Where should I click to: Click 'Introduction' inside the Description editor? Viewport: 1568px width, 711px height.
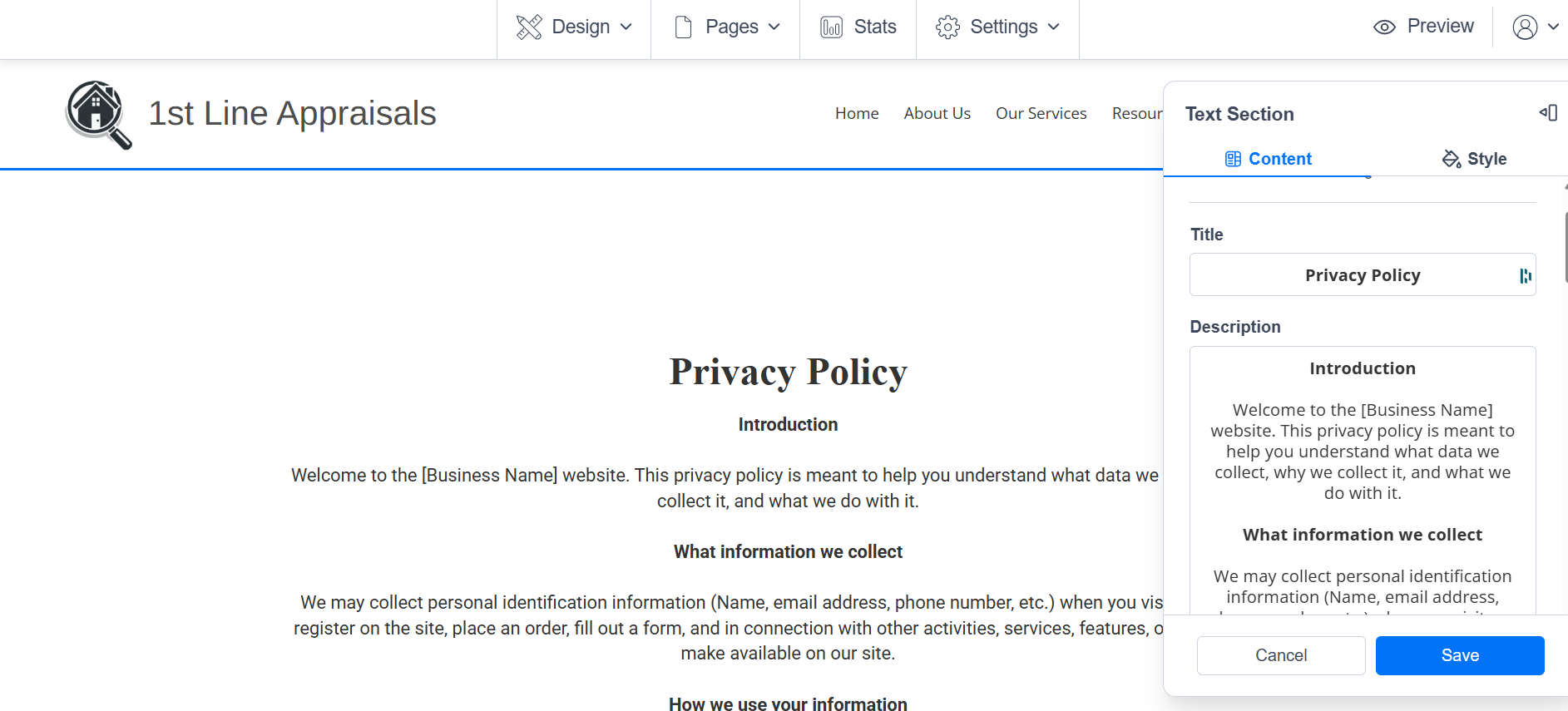point(1363,368)
